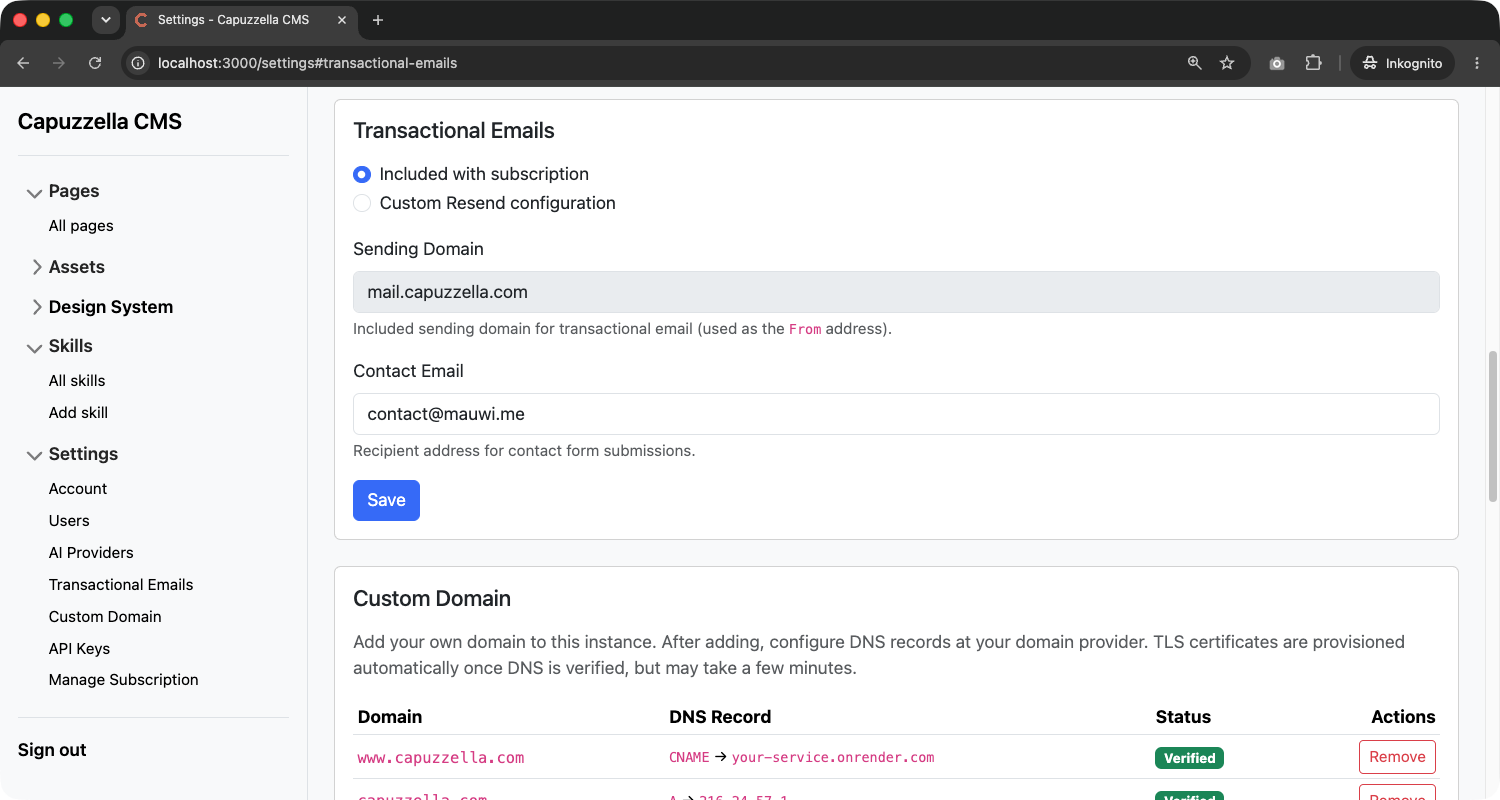Viewport: 1500px width, 800px height.
Task: Reload the page with the refresh icon
Action: click(95, 63)
